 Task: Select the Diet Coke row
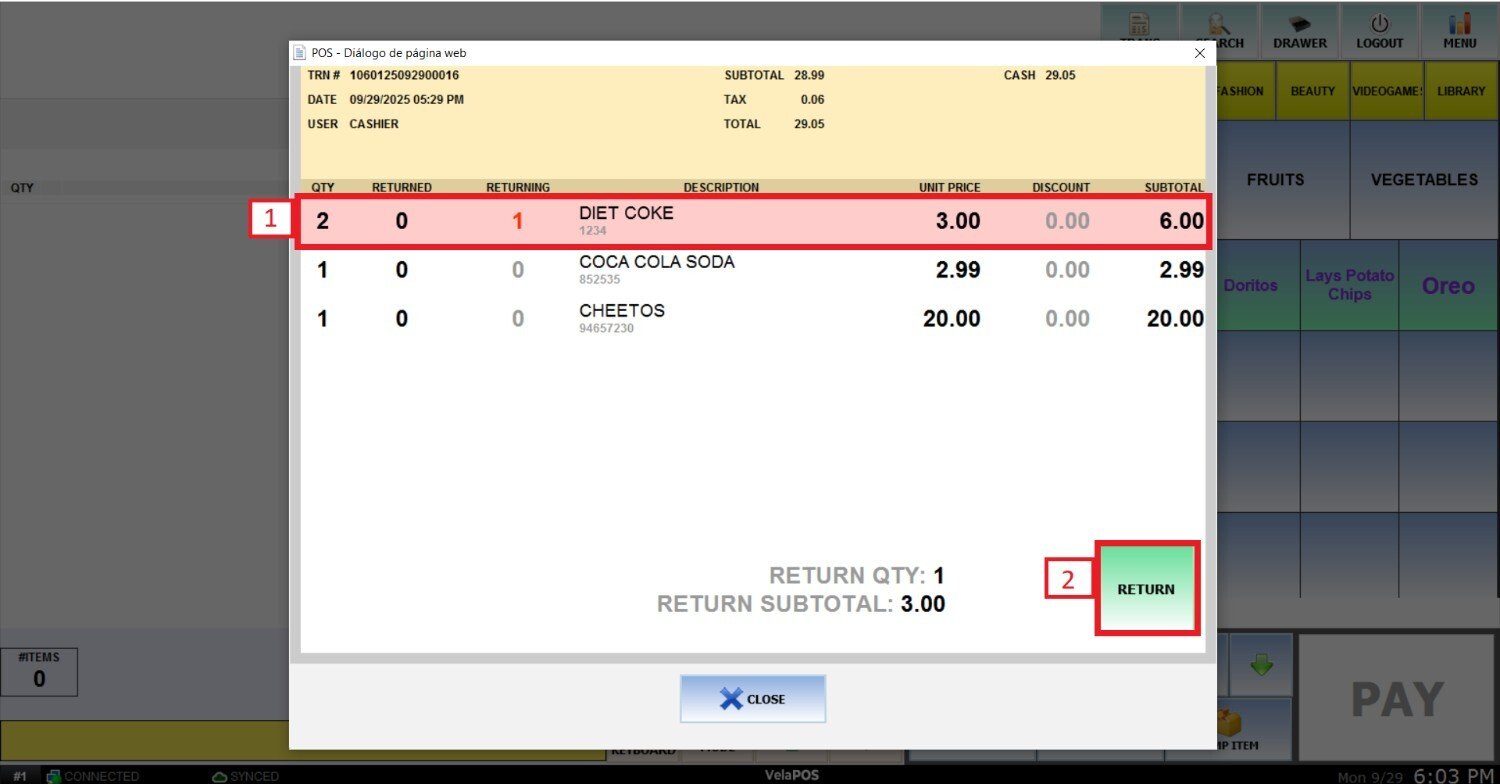click(x=750, y=221)
